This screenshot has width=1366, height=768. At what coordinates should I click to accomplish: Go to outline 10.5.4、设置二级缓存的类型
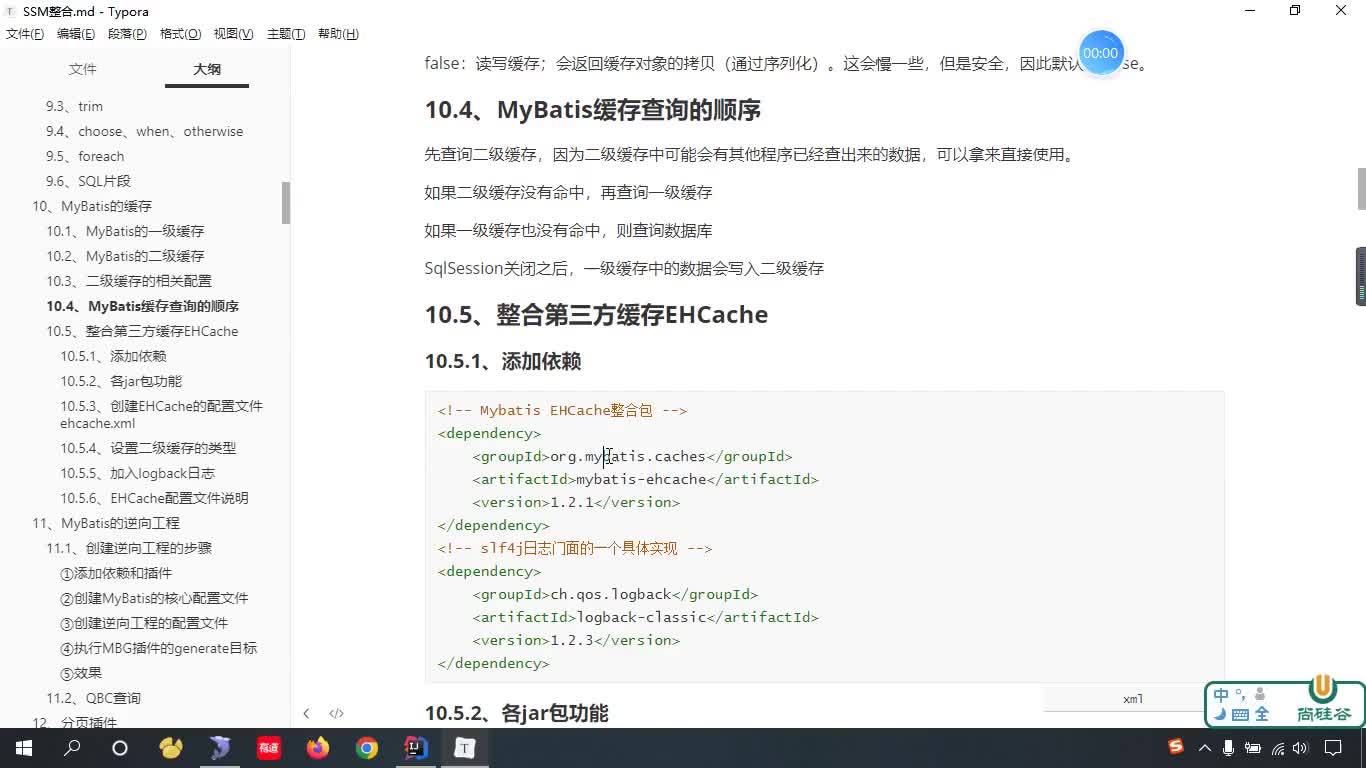point(148,448)
